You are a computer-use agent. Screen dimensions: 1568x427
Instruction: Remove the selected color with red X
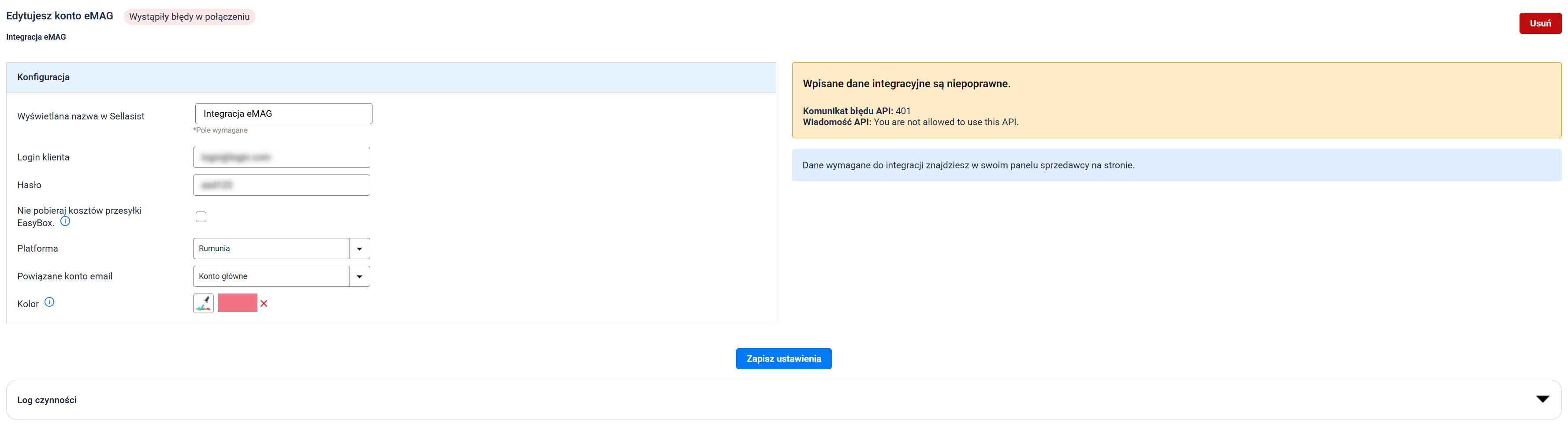point(264,304)
